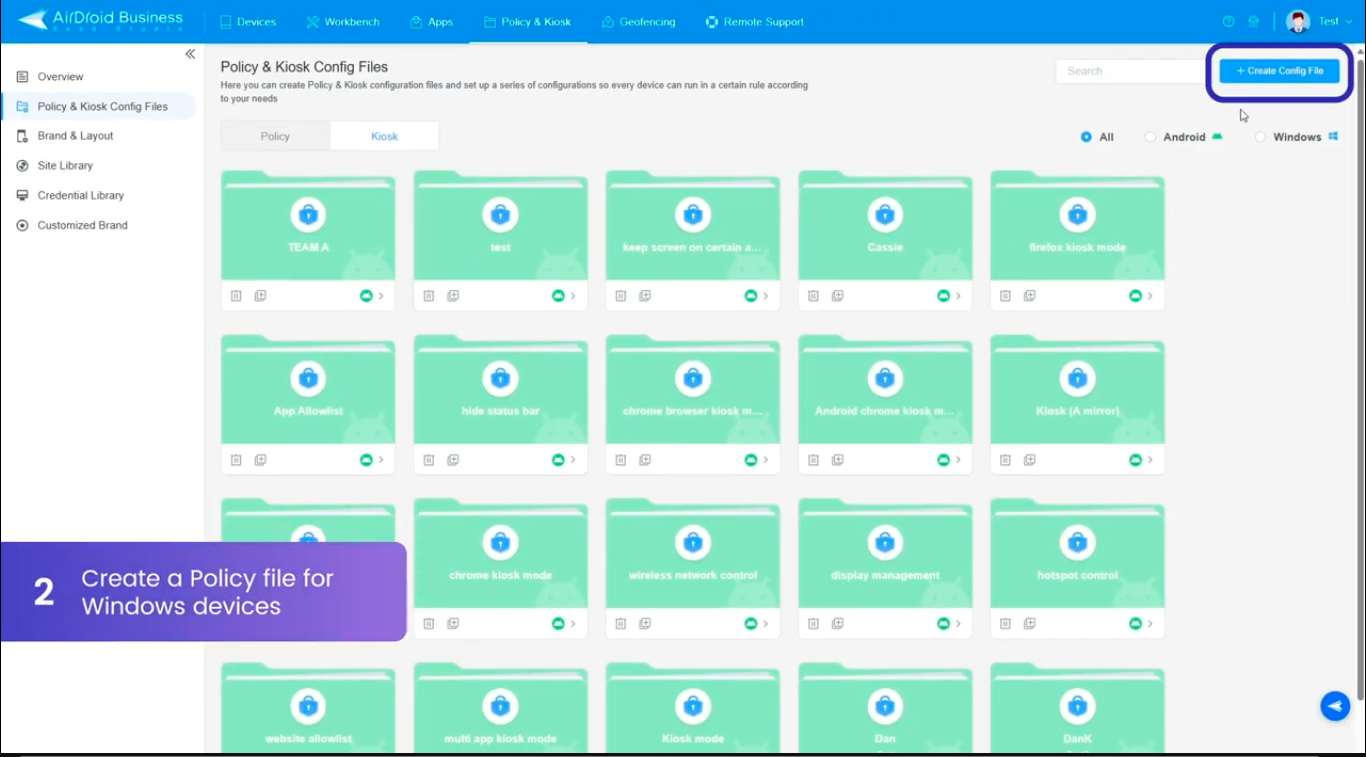Viewport: 1366px width, 757px height.
Task: Click the Search input field
Action: coord(1130,71)
